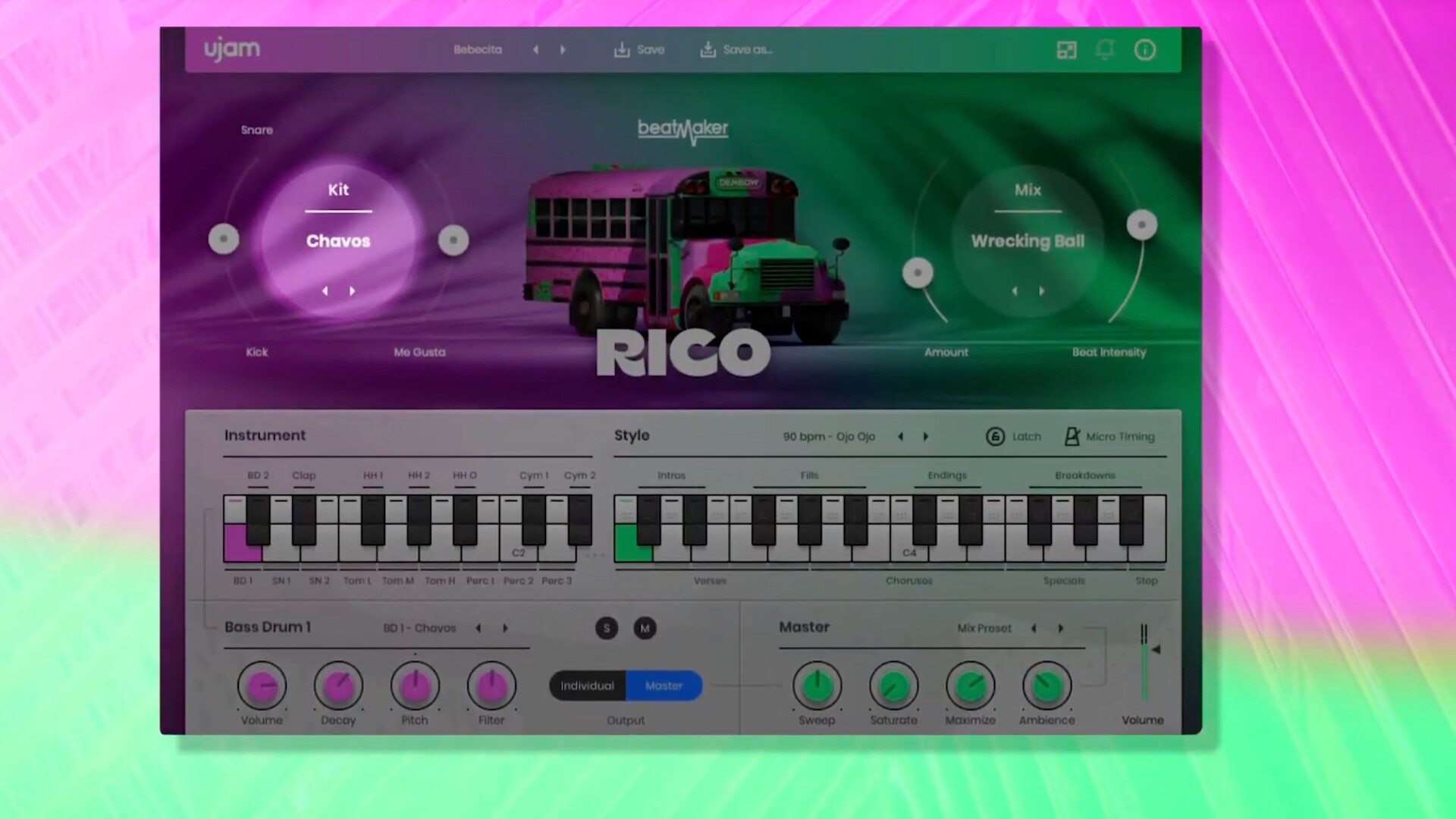The height and width of the screenshot is (819, 1456).
Task: Click the Micro Timing metronome icon
Action: click(x=1072, y=436)
